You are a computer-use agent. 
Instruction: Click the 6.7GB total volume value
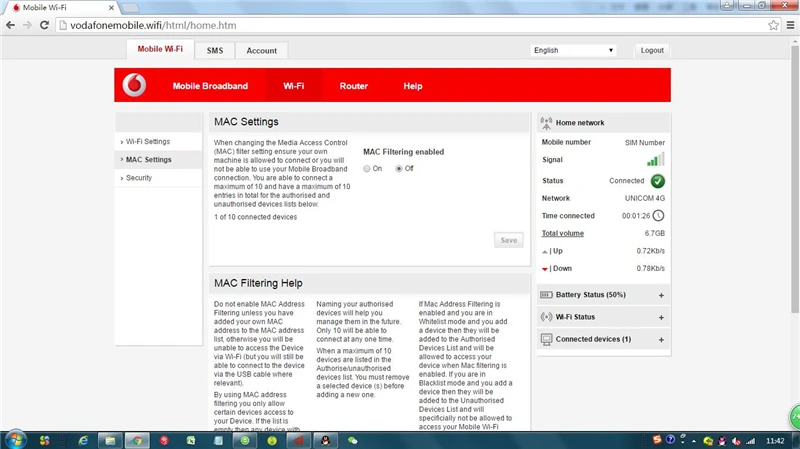coord(655,233)
